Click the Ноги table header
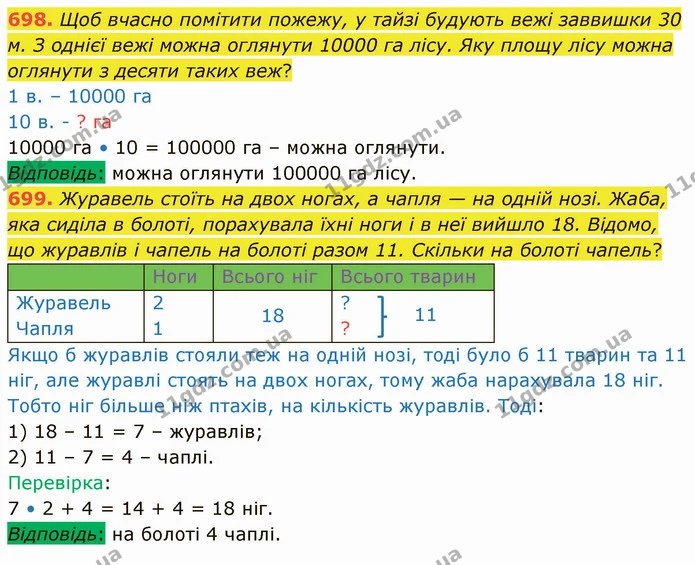Image resolution: width=695 pixels, height=565 pixels. 175,277
